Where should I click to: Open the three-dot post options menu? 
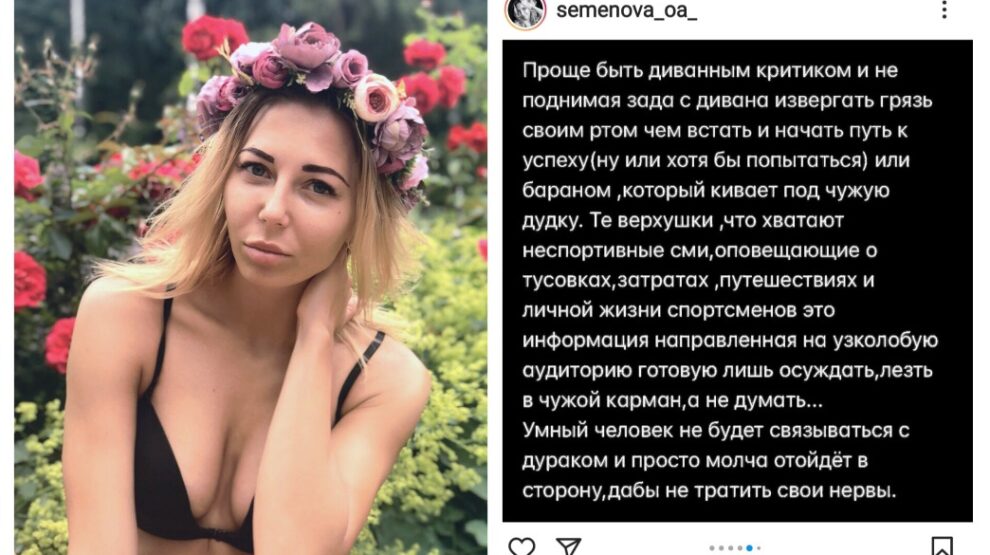[945, 9]
